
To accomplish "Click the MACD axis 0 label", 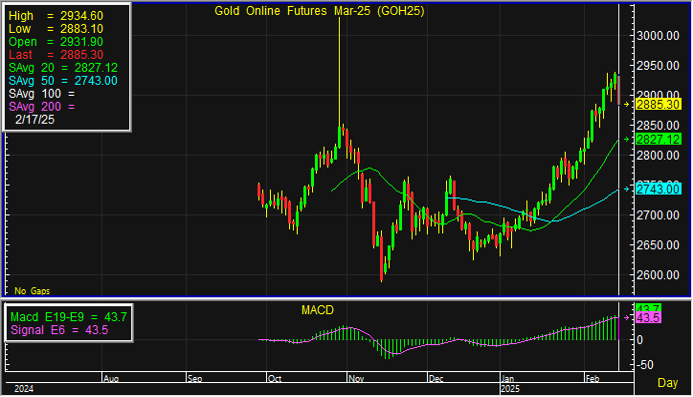I will [x=640, y=340].
